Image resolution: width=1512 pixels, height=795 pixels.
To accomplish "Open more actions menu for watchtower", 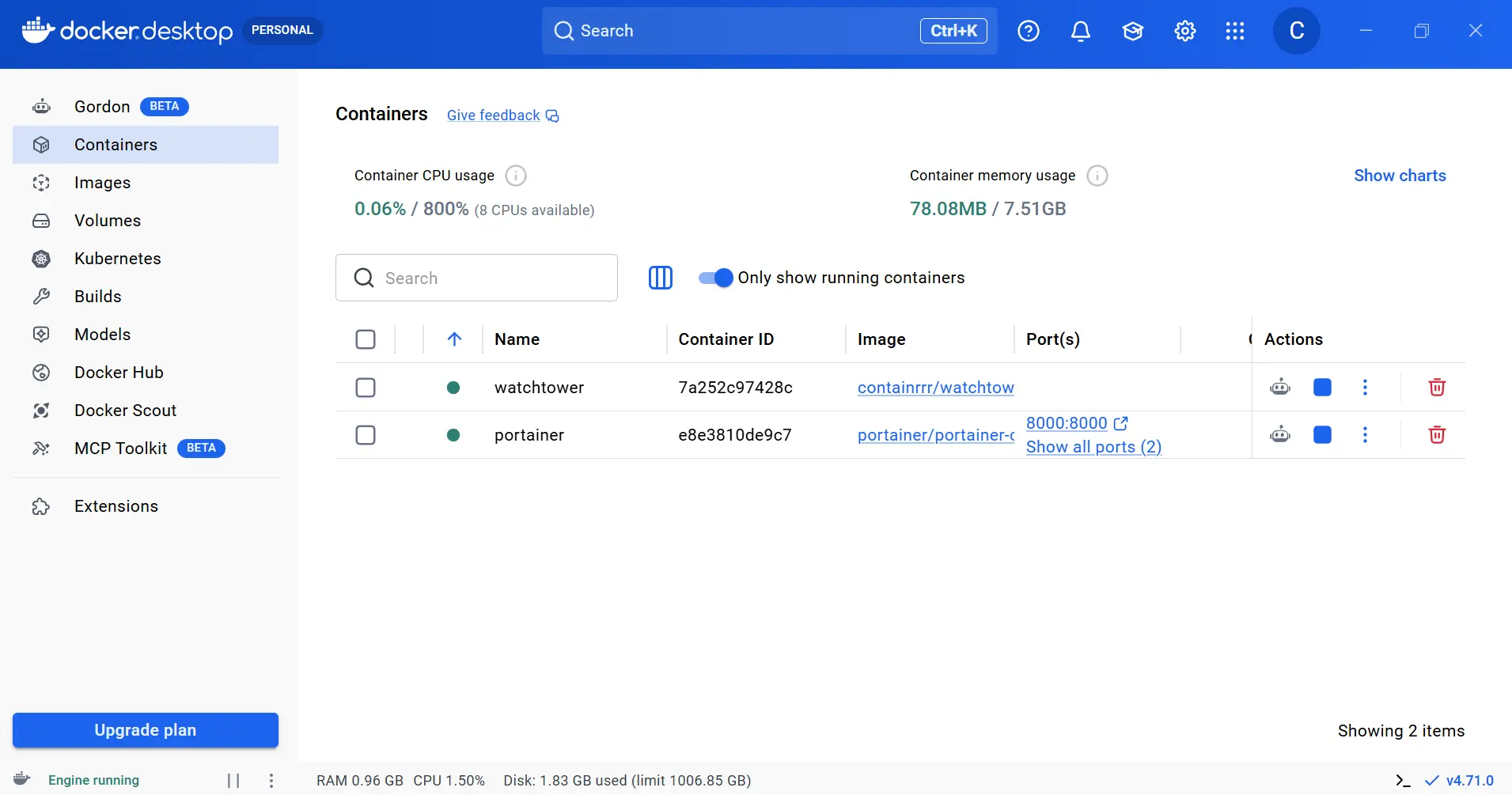I will click(x=1365, y=388).
